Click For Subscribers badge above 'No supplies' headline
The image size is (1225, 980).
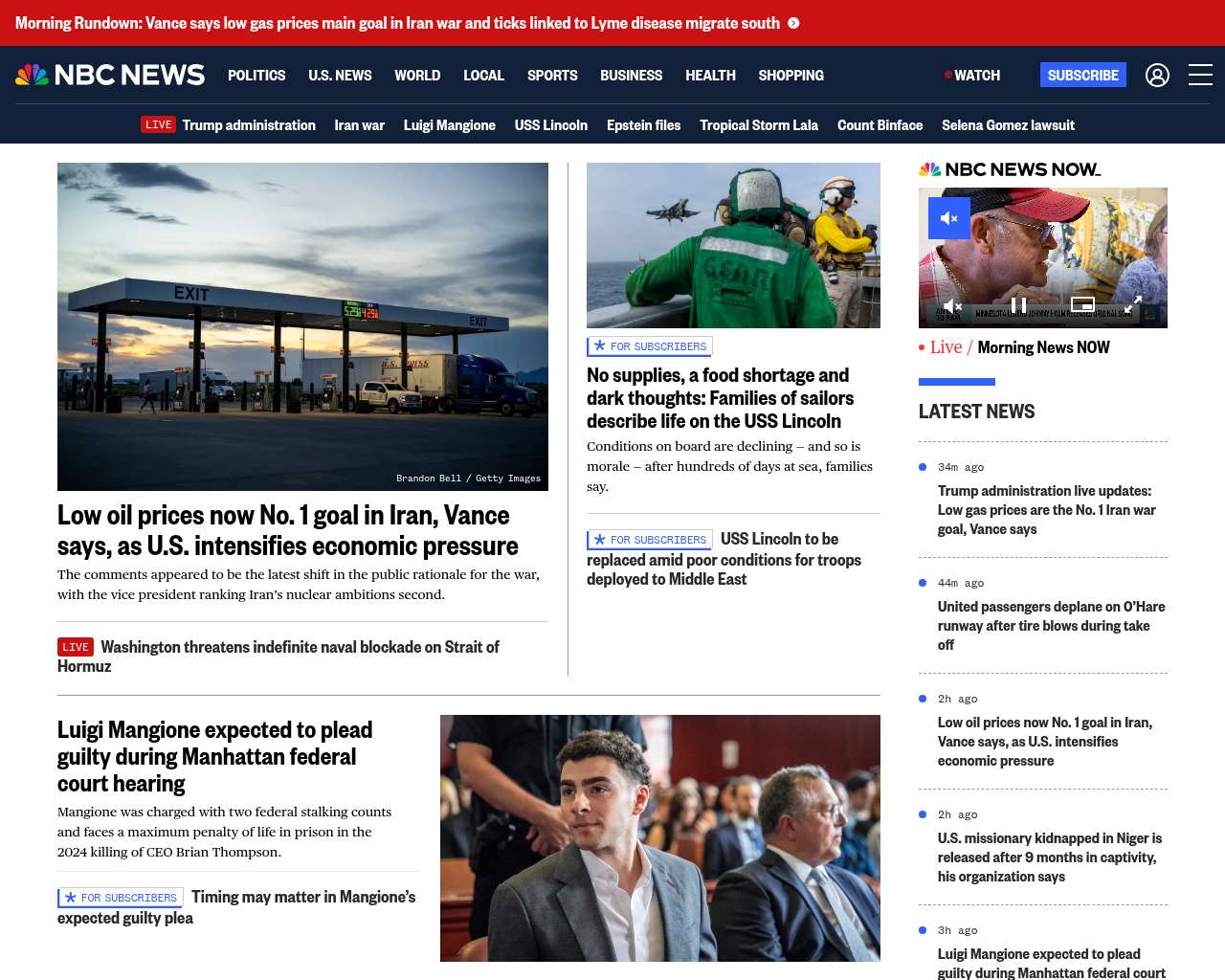pyautogui.click(x=650, y=346)
